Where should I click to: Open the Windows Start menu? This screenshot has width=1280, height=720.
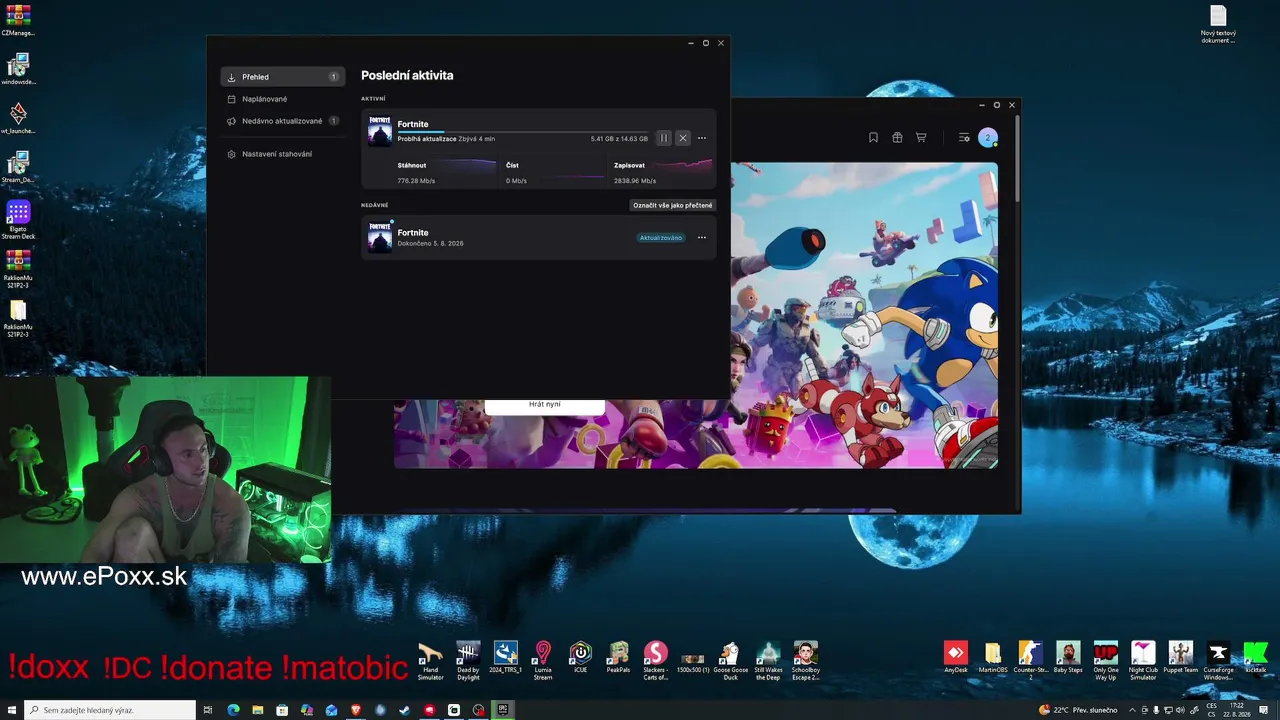(12, 710)
